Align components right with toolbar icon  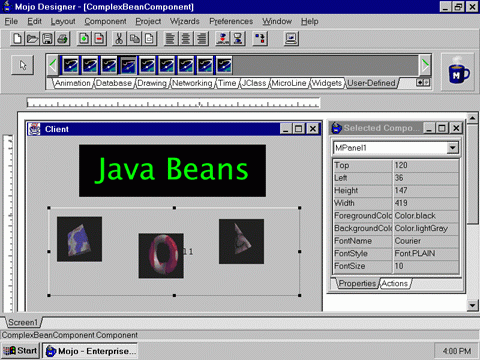201,39
